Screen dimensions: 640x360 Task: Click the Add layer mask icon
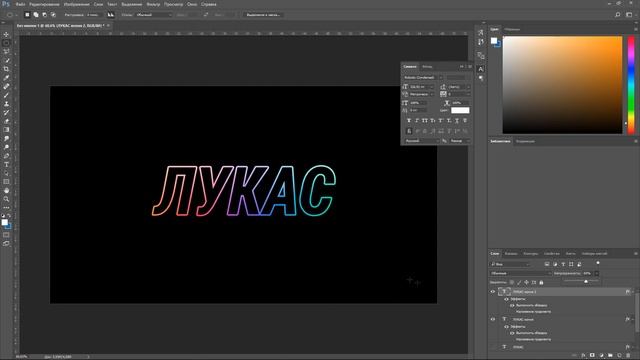point(592,356)
